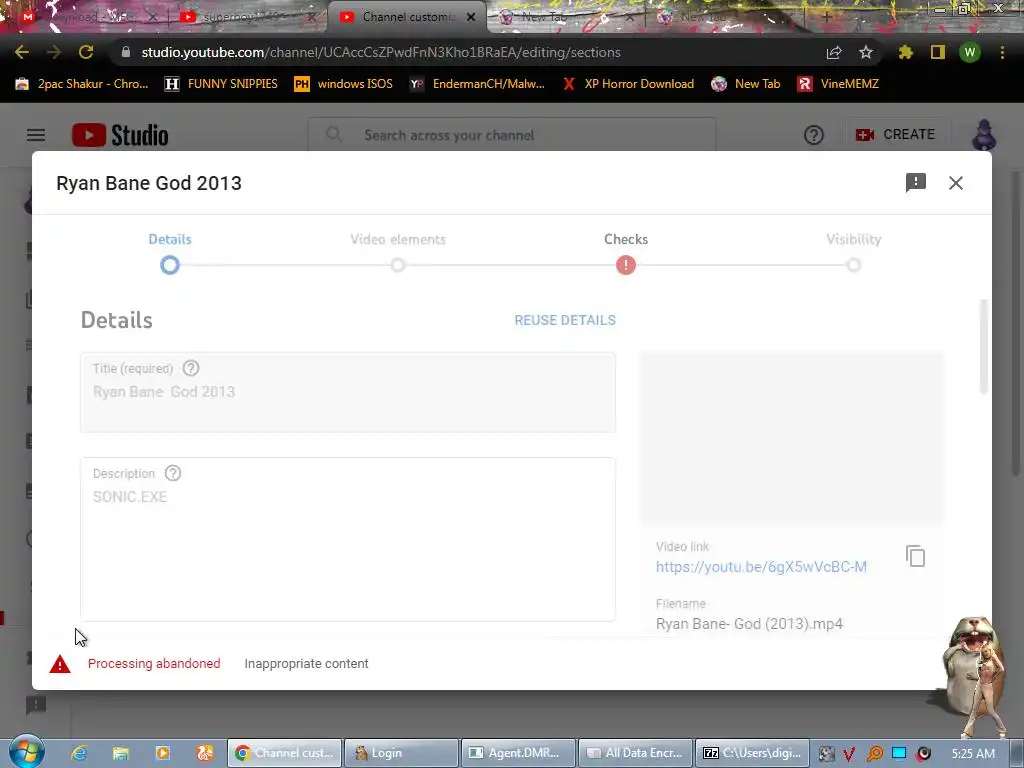Image resolution: width=1024 pixels, height=768 pixels.
Task: Click the YouTube Studio logo
Action: point(120,135)
